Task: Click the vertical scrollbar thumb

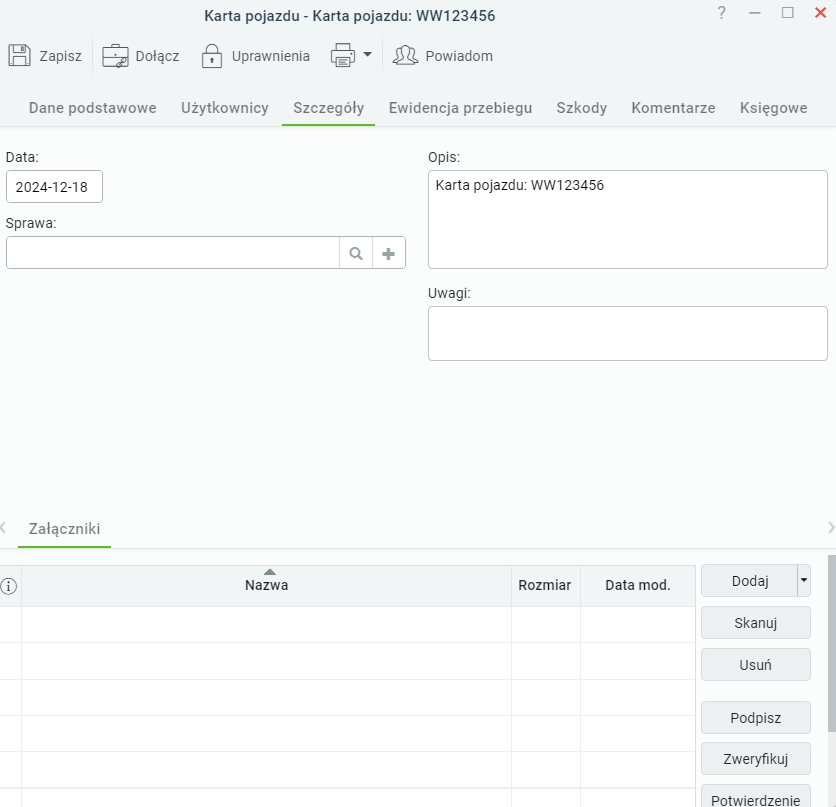Action: click(832, 643)
